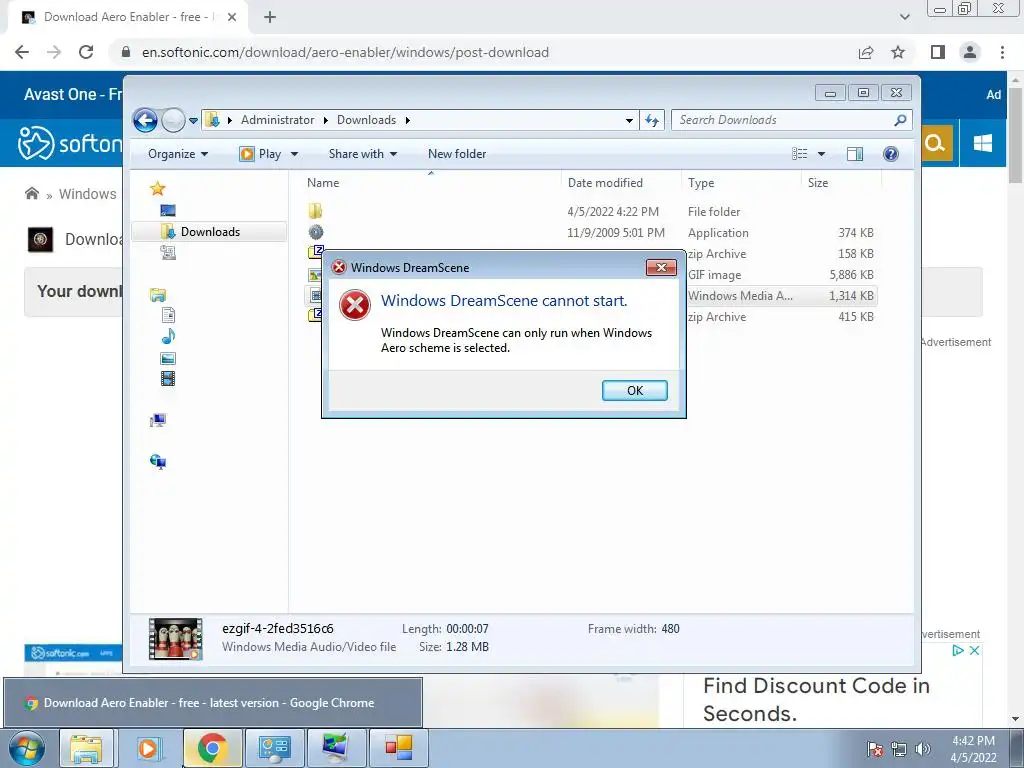Refresh the Downloads folder view
This screenshot has height=768, width=1024.
[x=652, y=120]
